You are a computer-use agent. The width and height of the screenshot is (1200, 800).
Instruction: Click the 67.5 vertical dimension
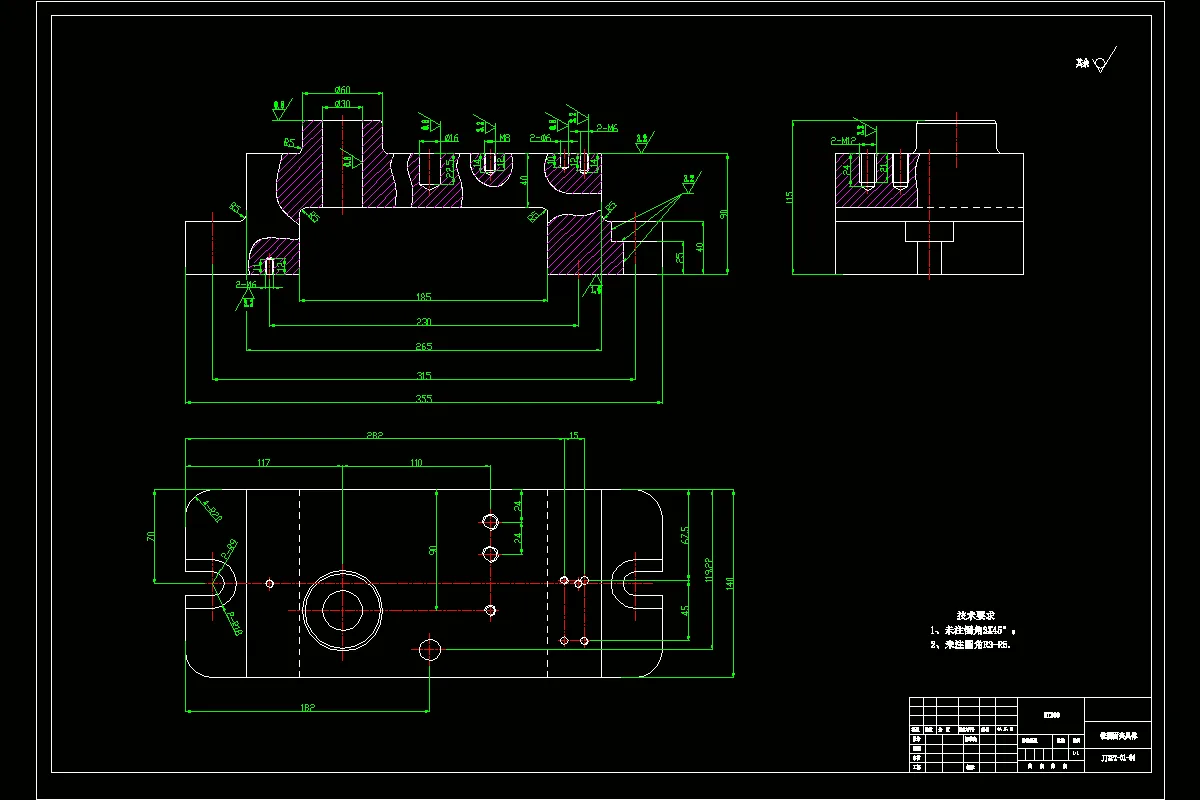(x=685, y=535)
